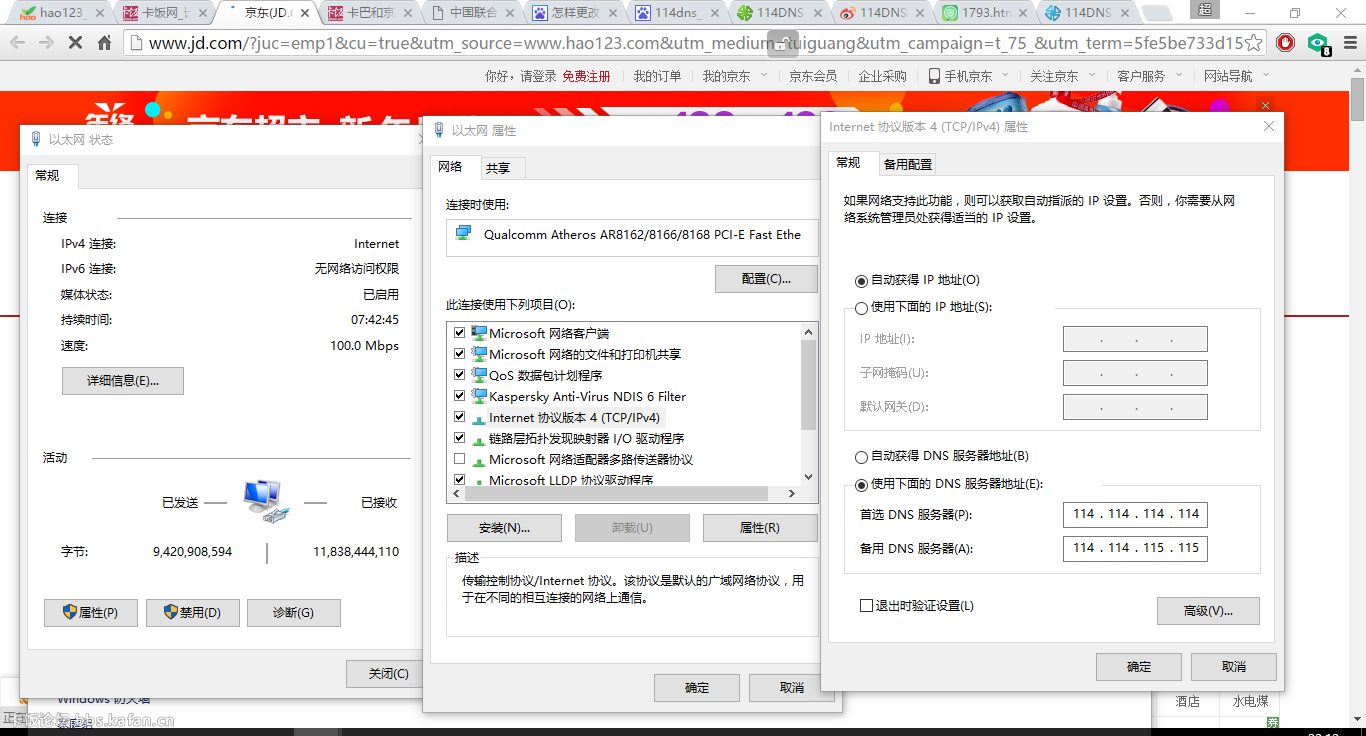Image resolution: width=1366 pixels, height=736 pixels.
Task: Close the JD banner advertisement X
Action: (x=1265, y=106)
